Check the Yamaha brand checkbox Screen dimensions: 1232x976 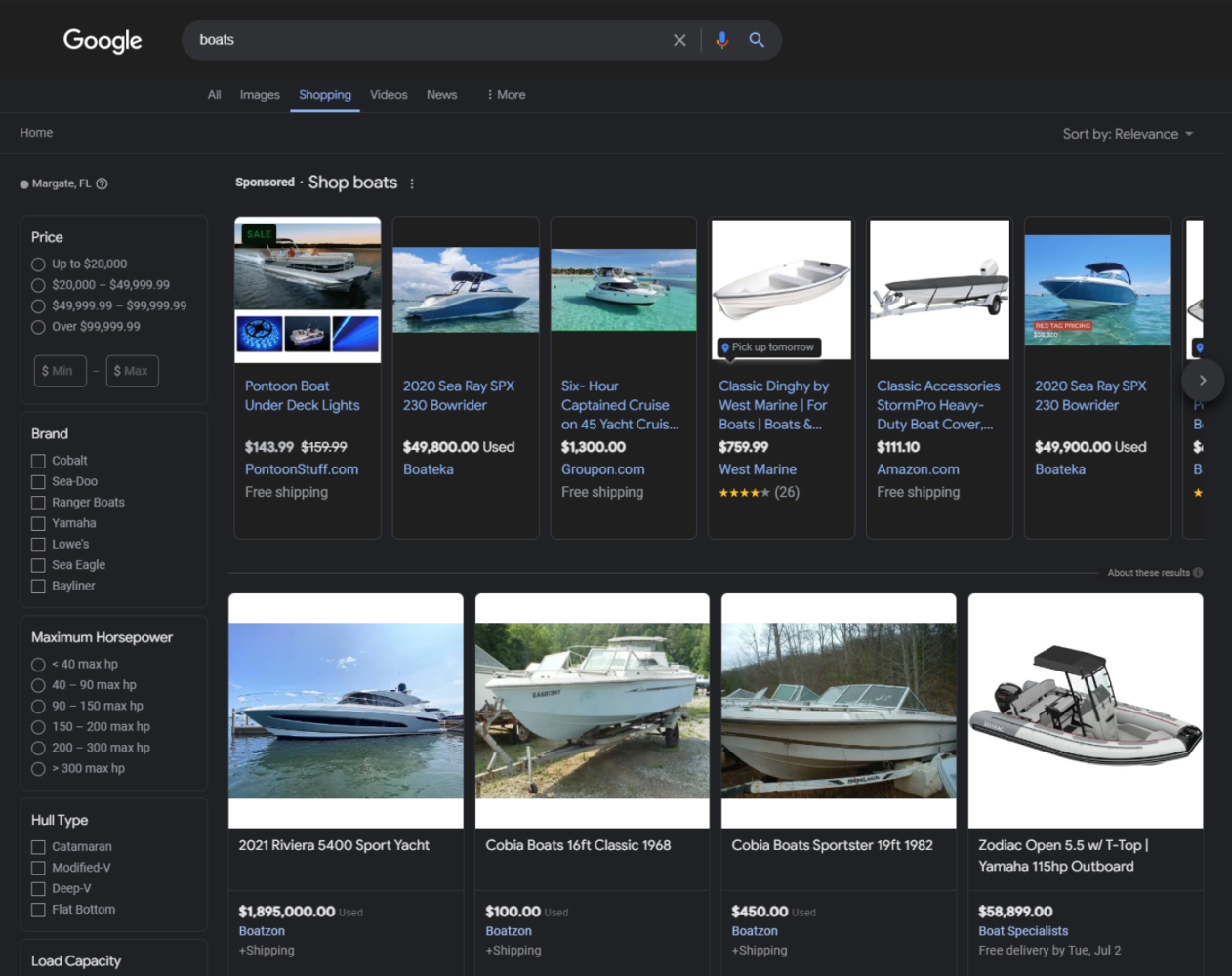[x=38, y=524]
